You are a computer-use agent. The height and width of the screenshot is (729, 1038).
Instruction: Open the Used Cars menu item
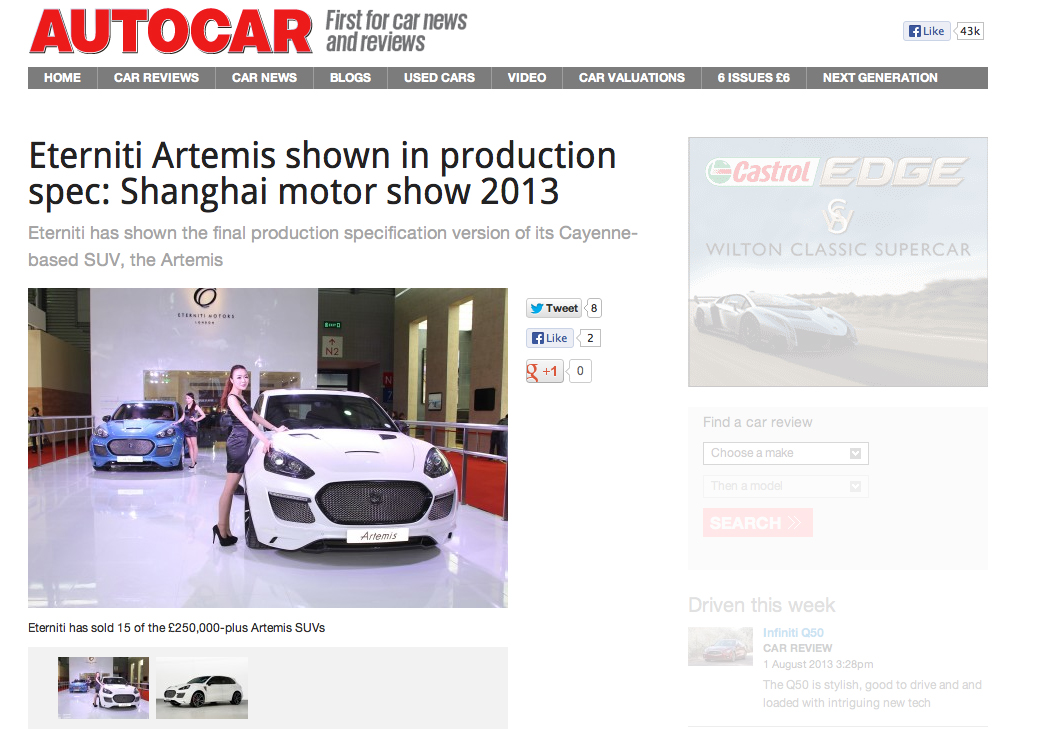[x=439, y=78]
